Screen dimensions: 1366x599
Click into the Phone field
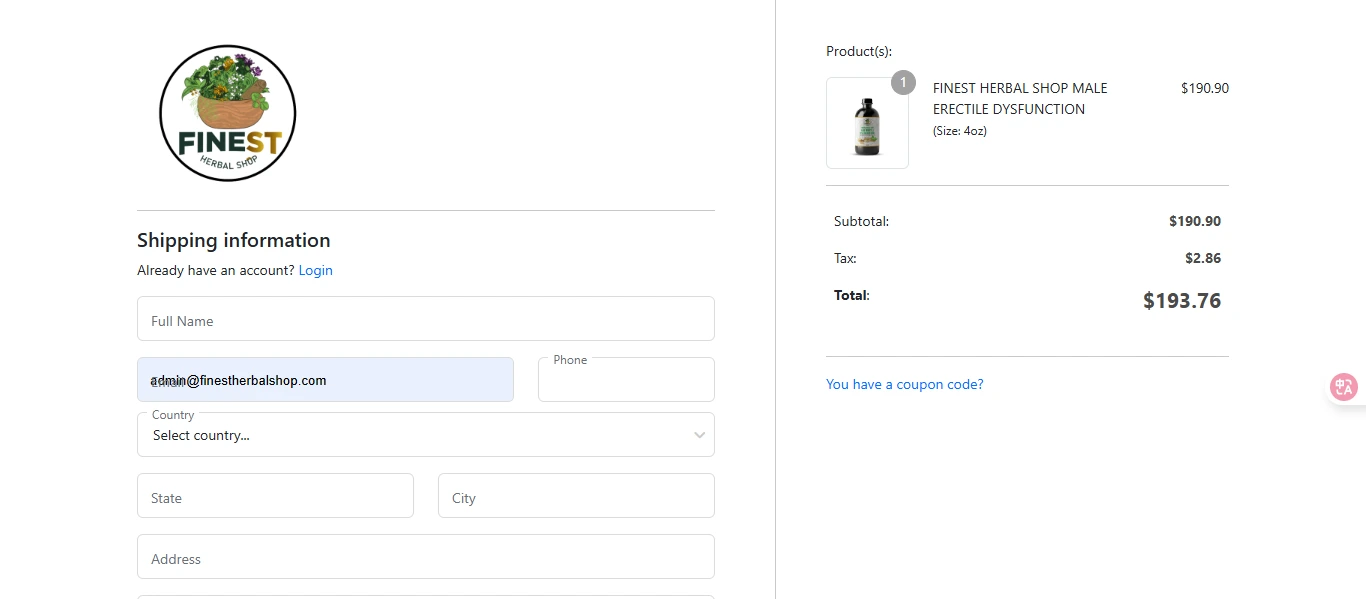click(626, 384)
